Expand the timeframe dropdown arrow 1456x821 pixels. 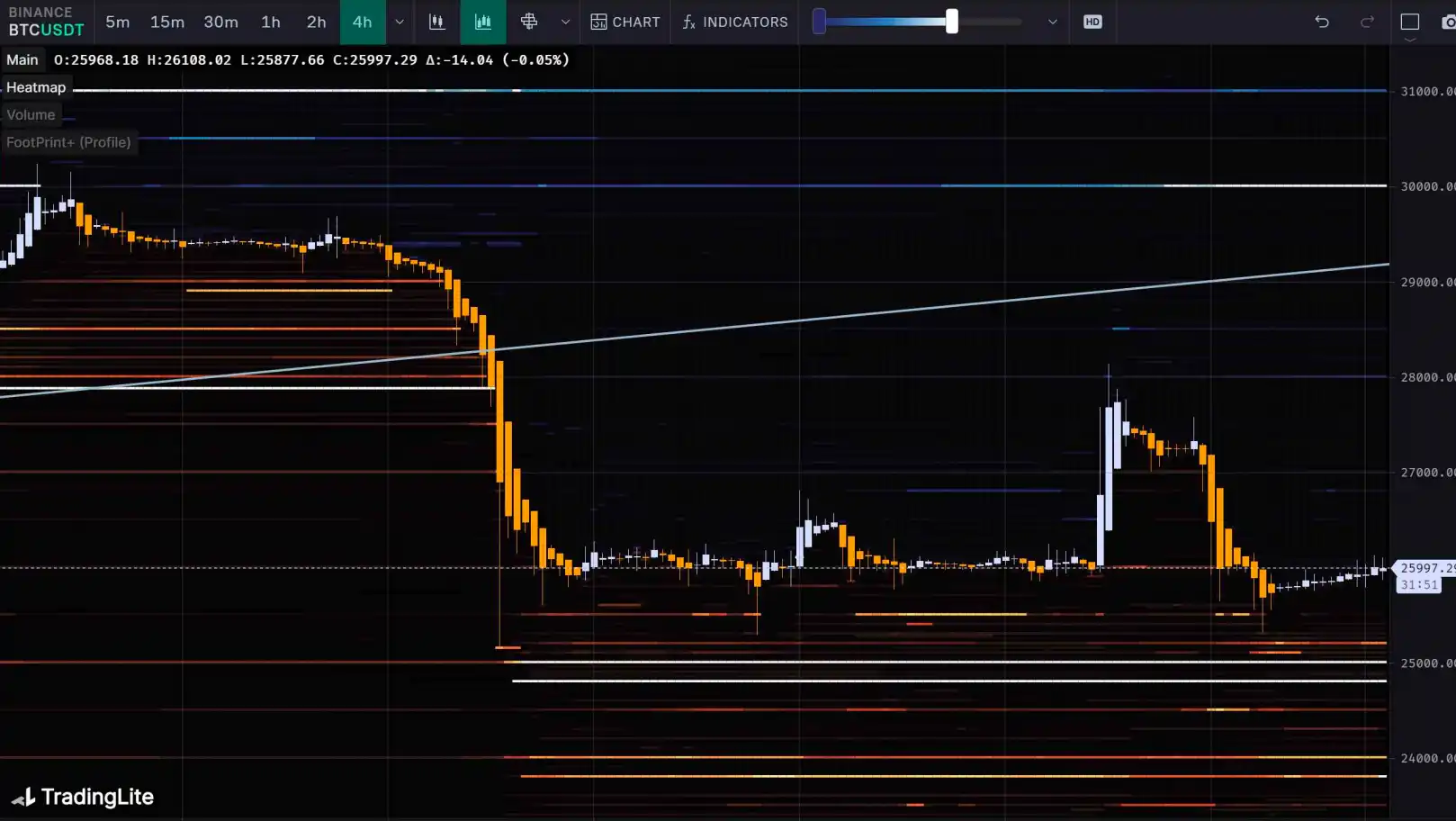pyautogui.click(x=400, y=22)
